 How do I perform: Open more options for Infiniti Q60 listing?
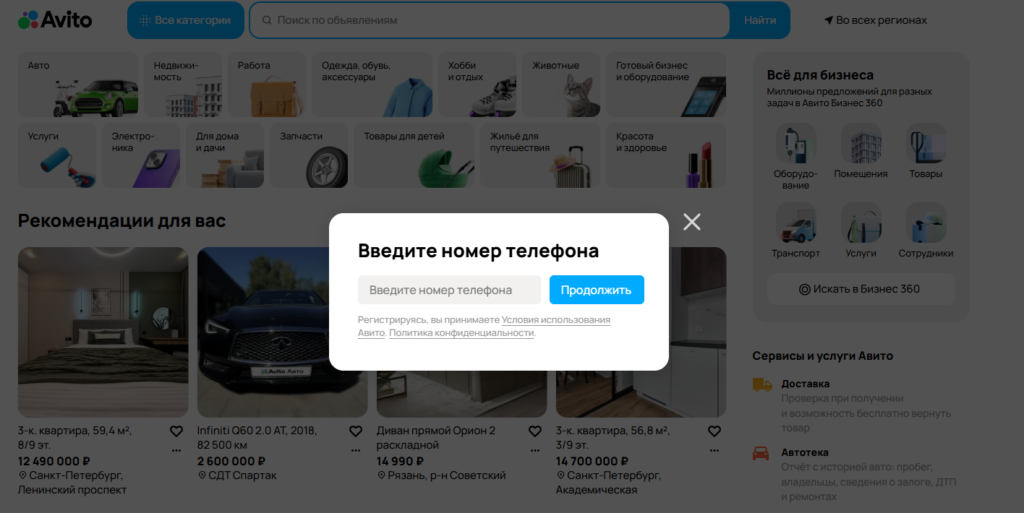click(x=355, y=450)
